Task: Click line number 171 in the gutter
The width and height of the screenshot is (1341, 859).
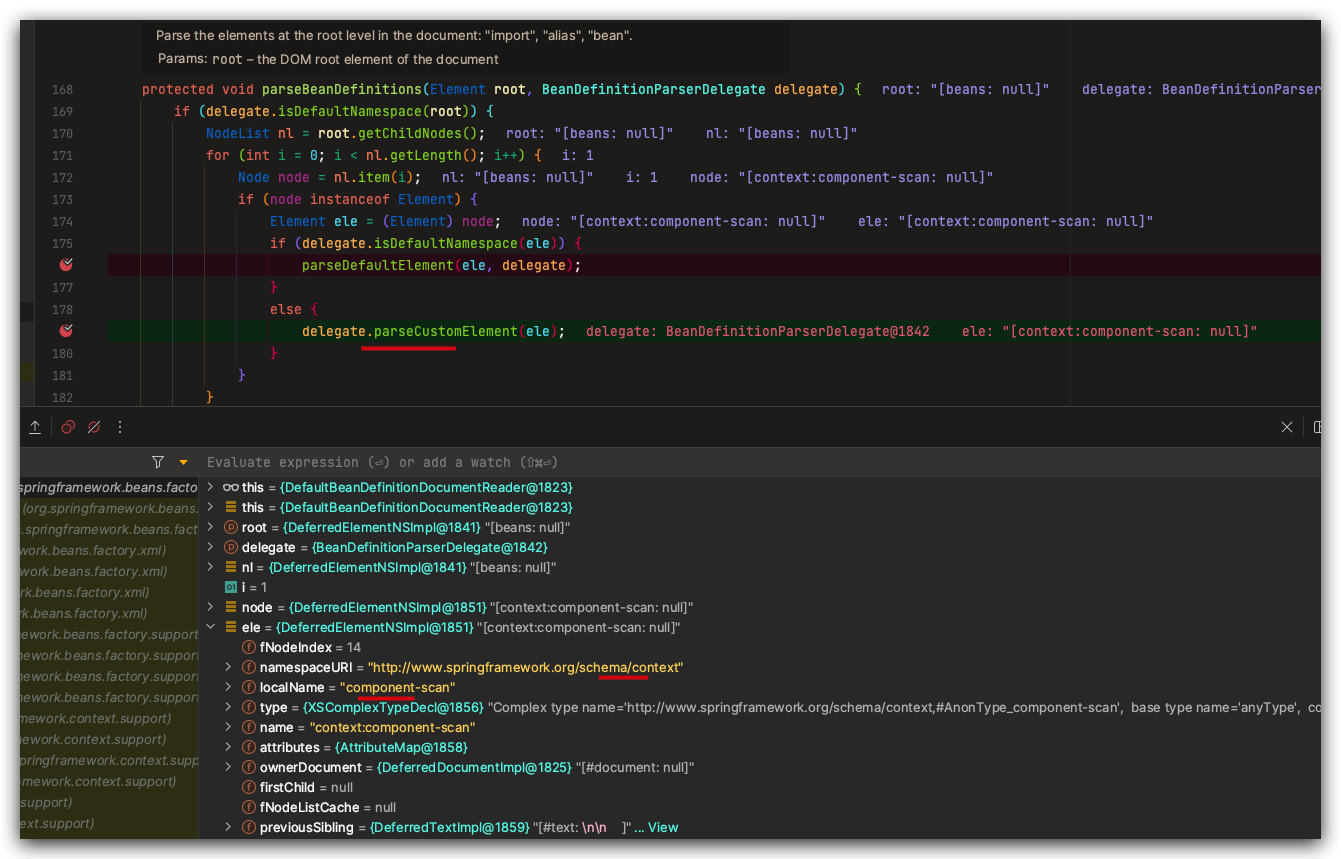Action: tap(62, 155)
